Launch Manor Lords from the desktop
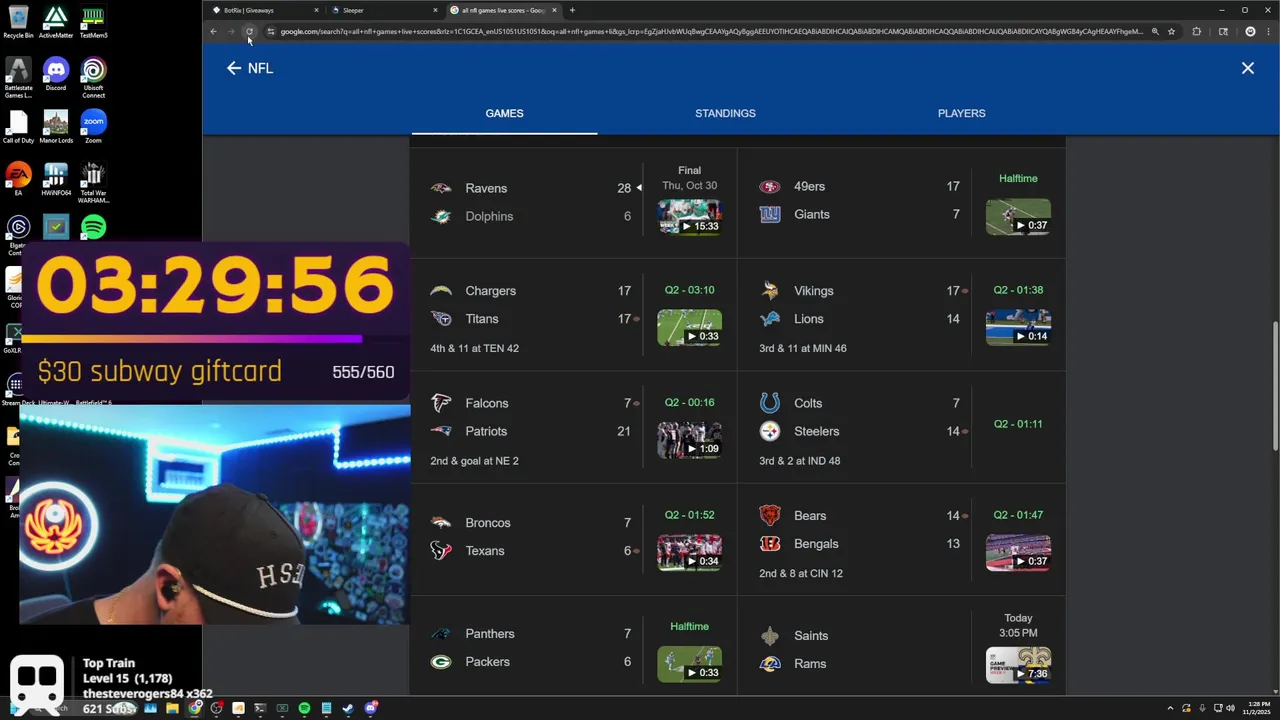The height and width of the screenshot is (720, 1280). pyautogui.click(x=56, y=127)
